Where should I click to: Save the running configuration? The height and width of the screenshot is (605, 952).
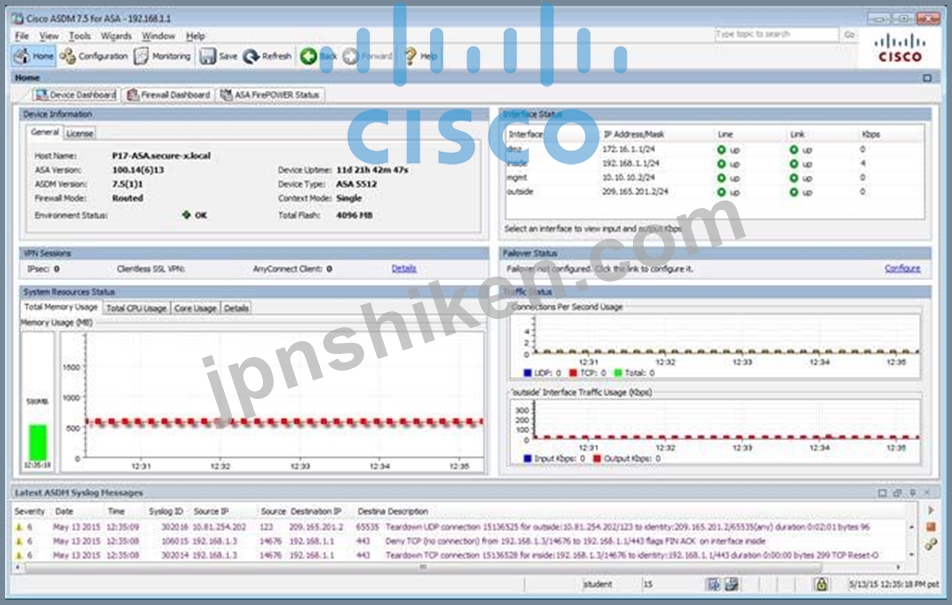pyautogui.click(x=219, y=56)
